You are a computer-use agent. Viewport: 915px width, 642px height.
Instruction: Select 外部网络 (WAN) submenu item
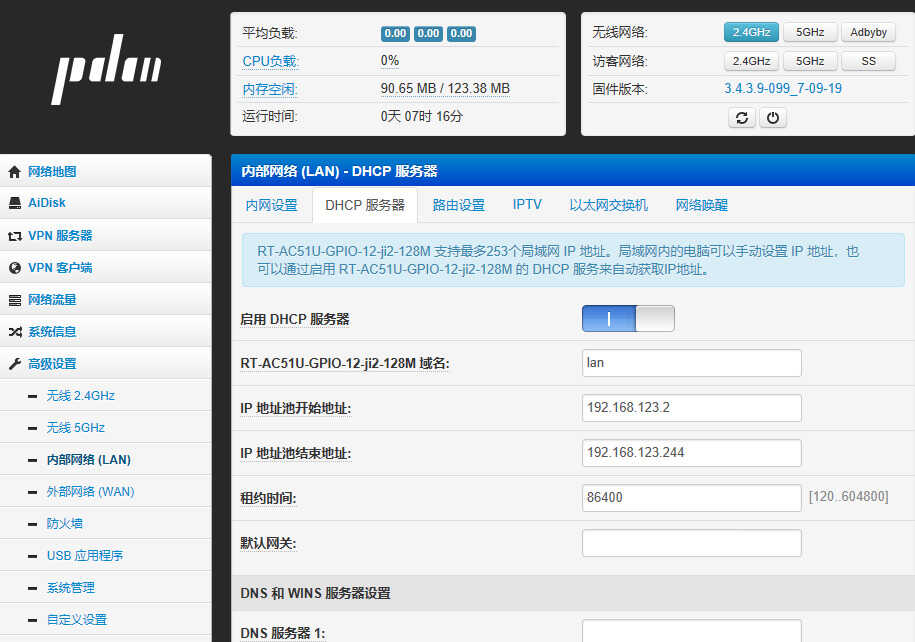pyautogui.click(x=90, y=492)
